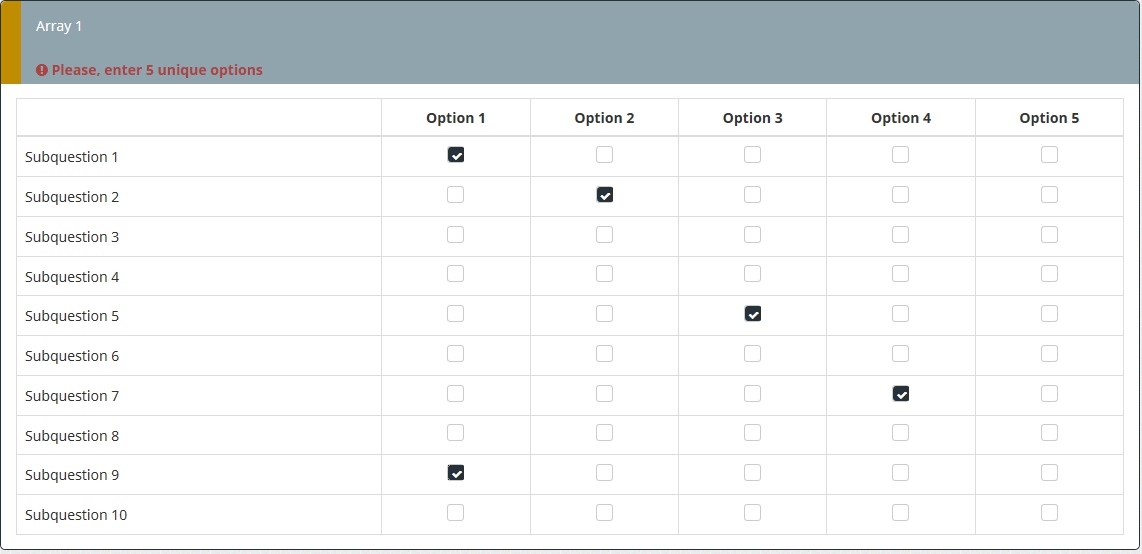Viewport: 1142px width, 554px height.
Task: Click the red error exclamation icon
Action: click(x=42, y=70)
